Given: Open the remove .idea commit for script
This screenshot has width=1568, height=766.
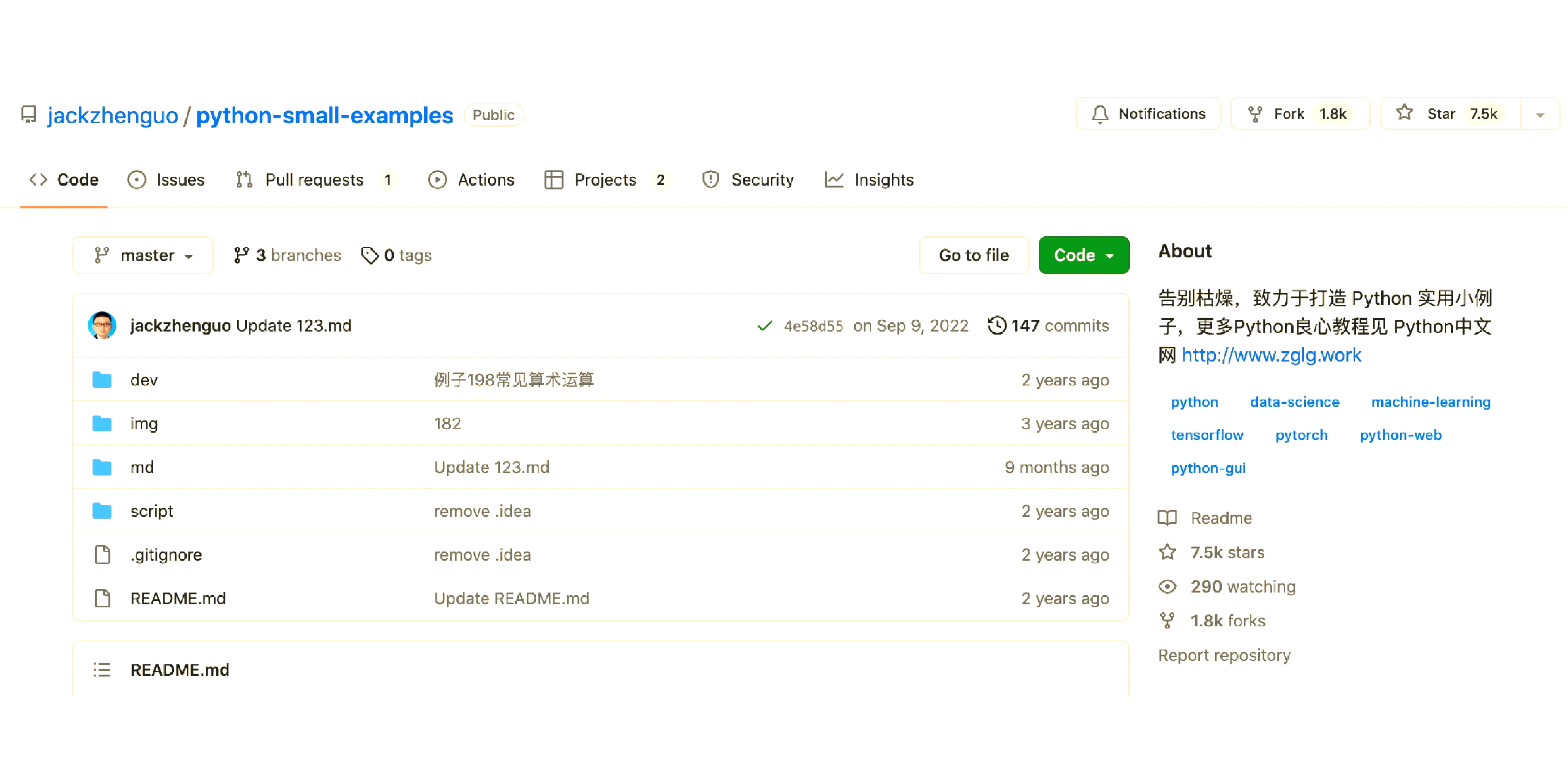Looking at the screenshot, I should tap(483, 511).
